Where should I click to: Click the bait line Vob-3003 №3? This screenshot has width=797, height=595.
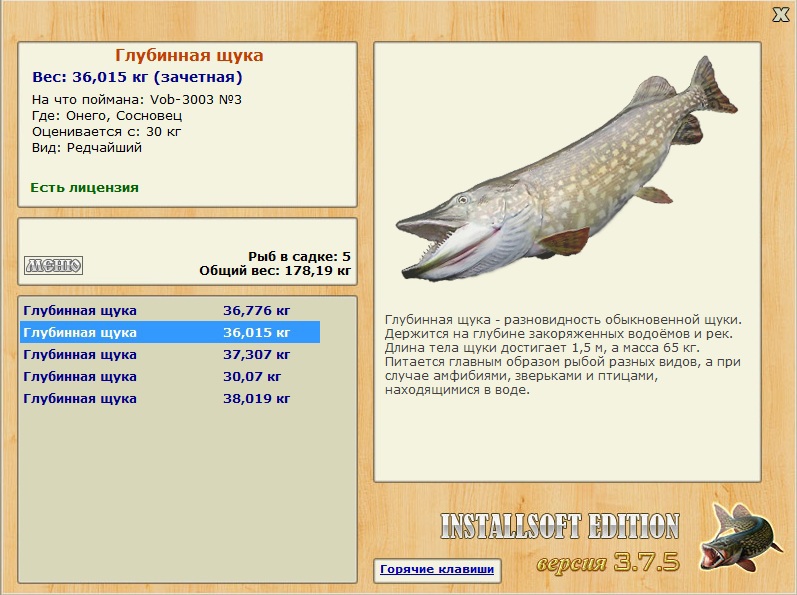pos(137,100)
